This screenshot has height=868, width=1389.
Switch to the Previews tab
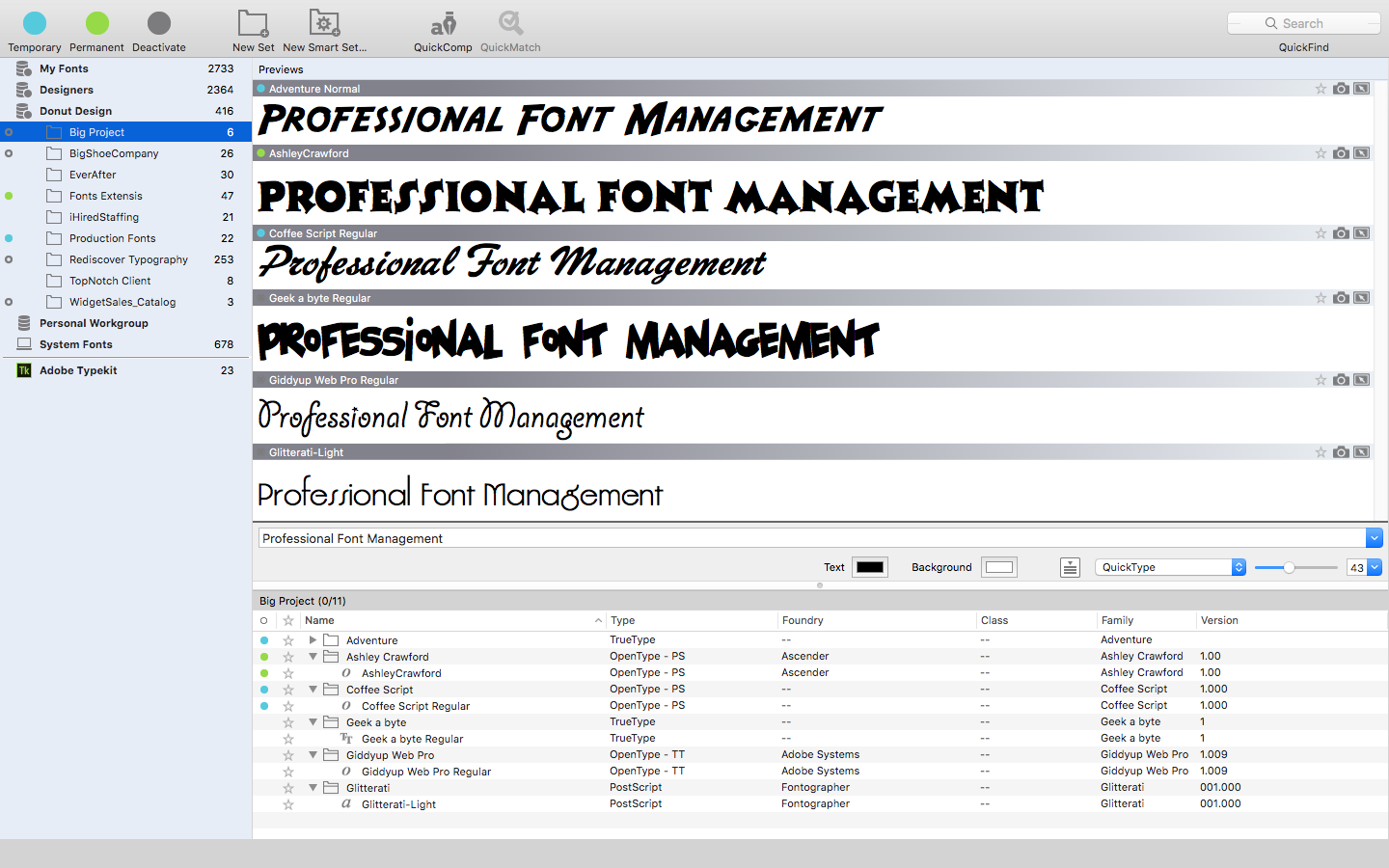pyautogui.click(x=280, y=68)
